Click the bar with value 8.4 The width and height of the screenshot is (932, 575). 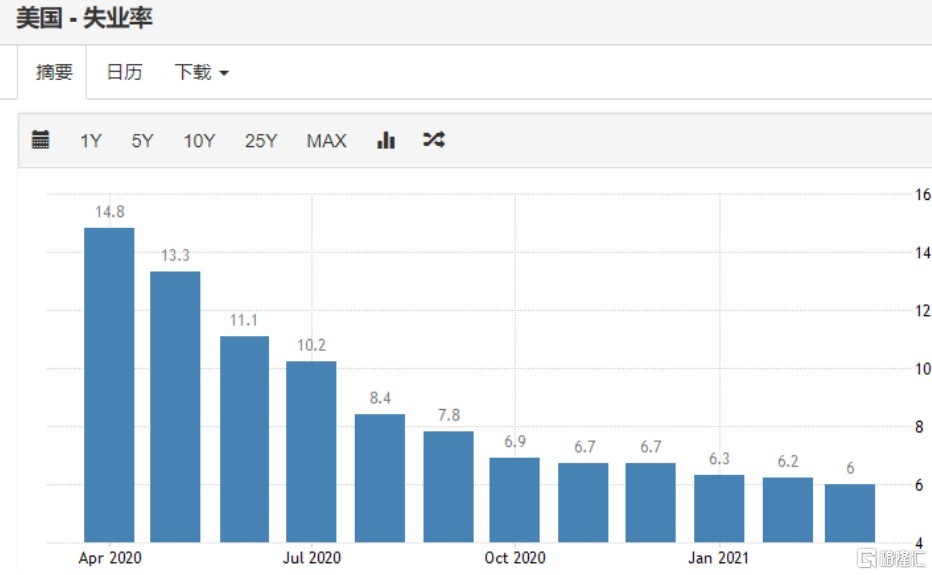click(x=380, y=478)
